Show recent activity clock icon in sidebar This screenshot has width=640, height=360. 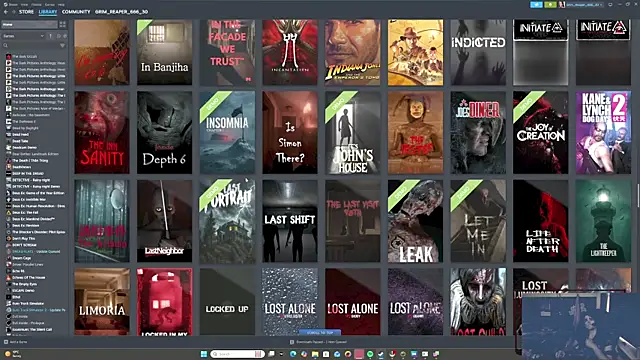(58, 36)
